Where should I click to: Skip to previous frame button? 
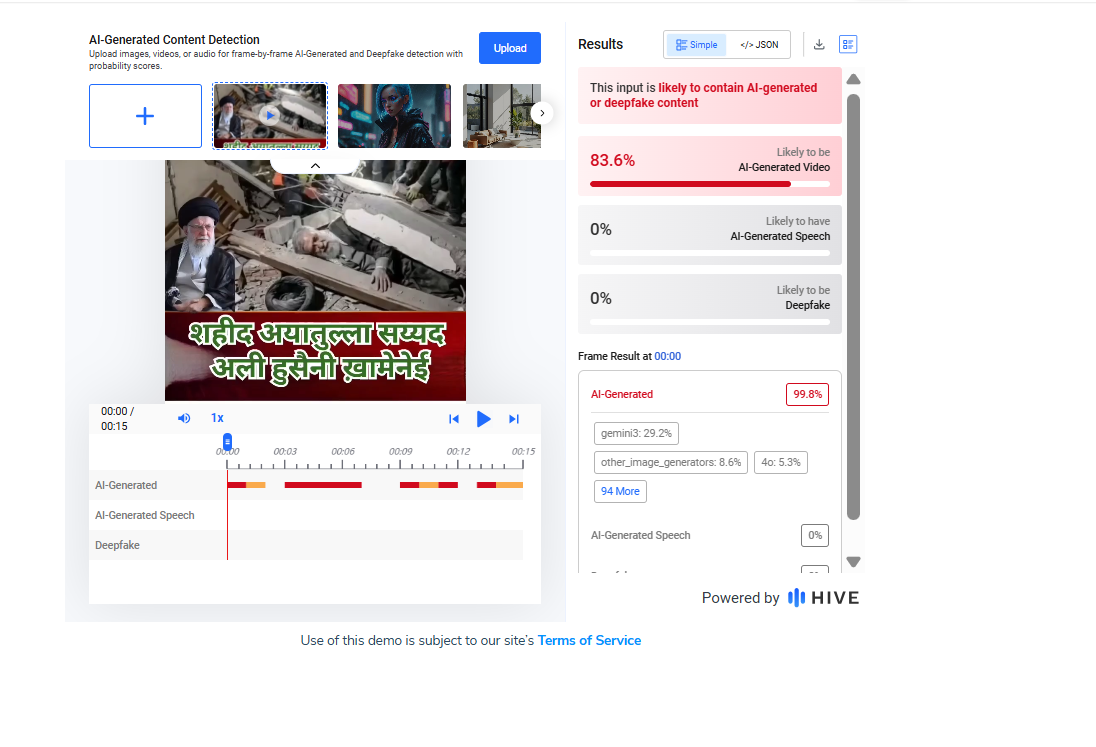tap(454, 419)
